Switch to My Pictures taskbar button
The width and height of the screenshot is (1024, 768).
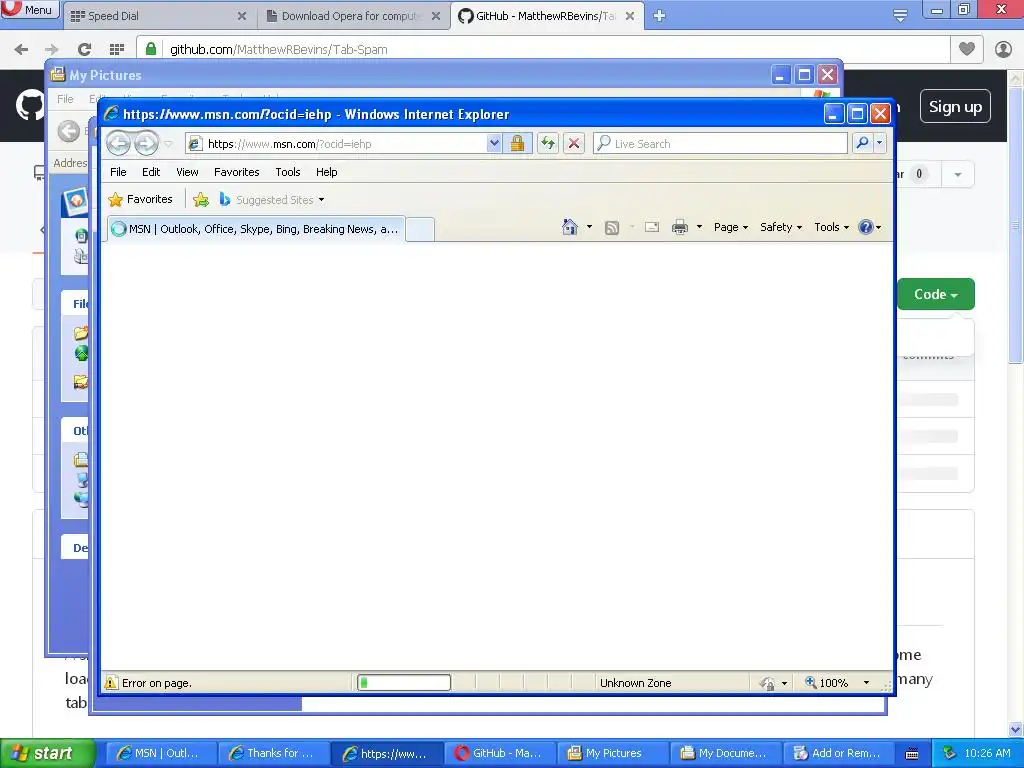[x=614, y=753]
